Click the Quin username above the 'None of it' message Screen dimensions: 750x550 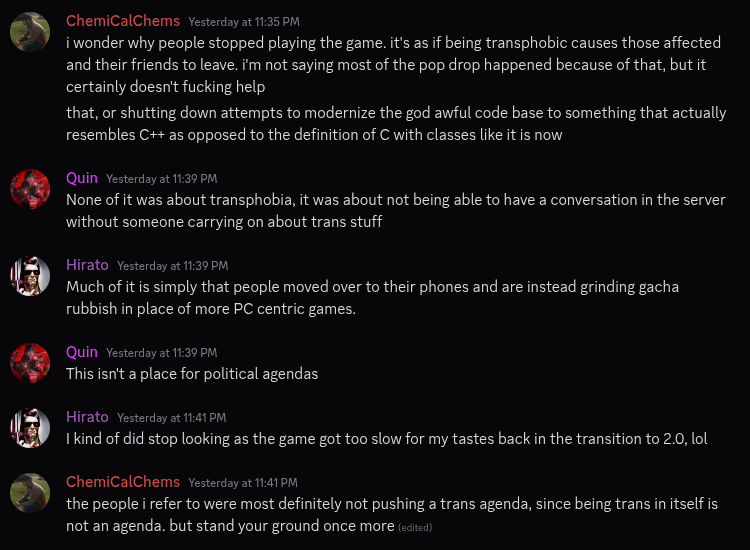(x=82, y=177)
